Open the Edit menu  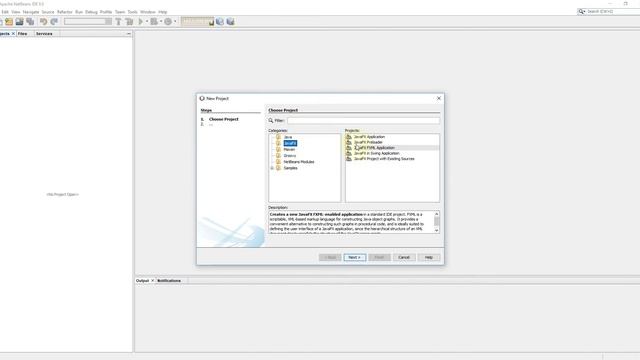(x=5, y=12)
